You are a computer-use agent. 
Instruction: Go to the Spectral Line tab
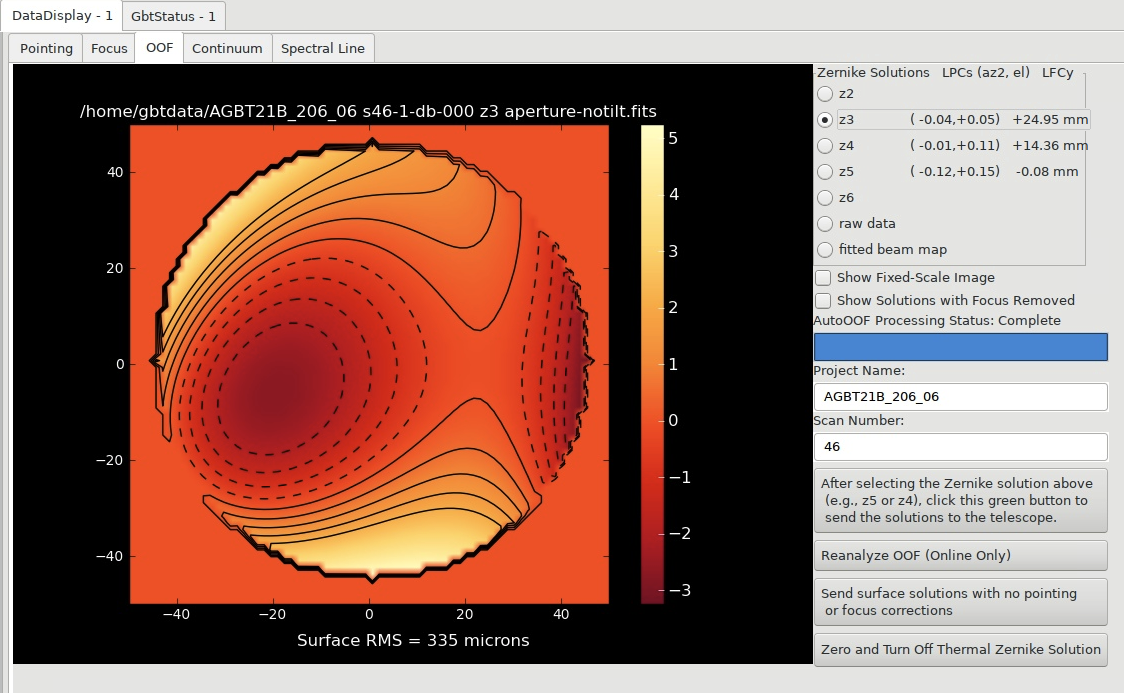click(x=323, y=48)
